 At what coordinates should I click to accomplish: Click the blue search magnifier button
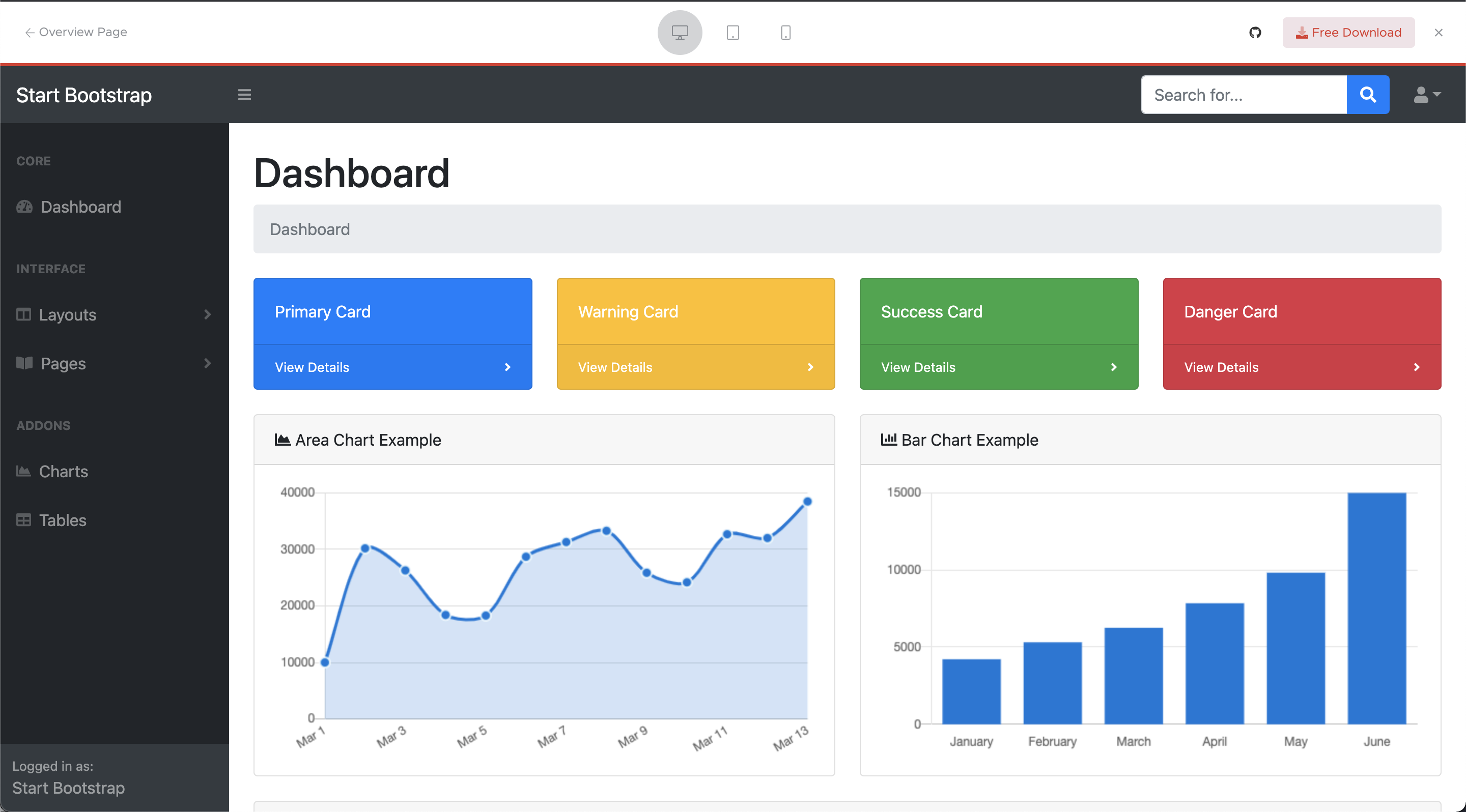[1368, 95]
